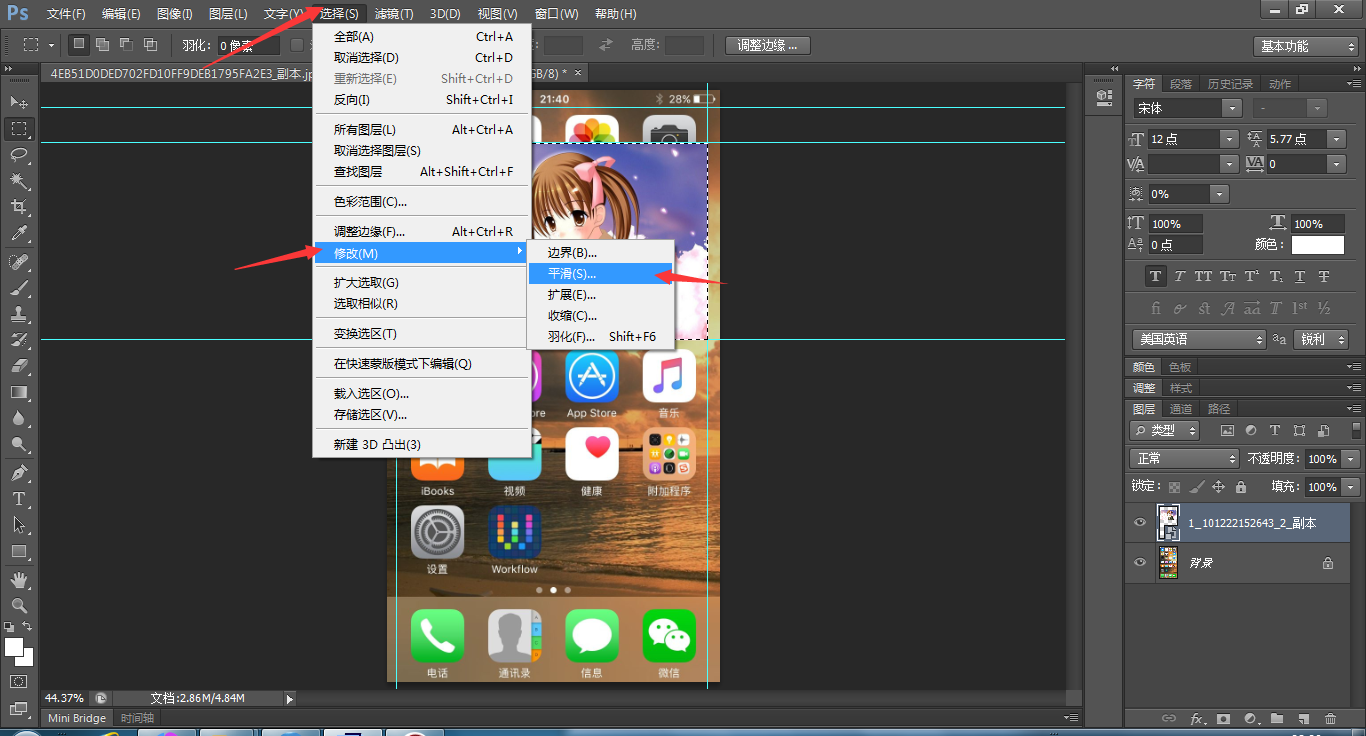Switch to the 通道 tab
This screenshot has height=736, width=1366.
coord(1181,409)
